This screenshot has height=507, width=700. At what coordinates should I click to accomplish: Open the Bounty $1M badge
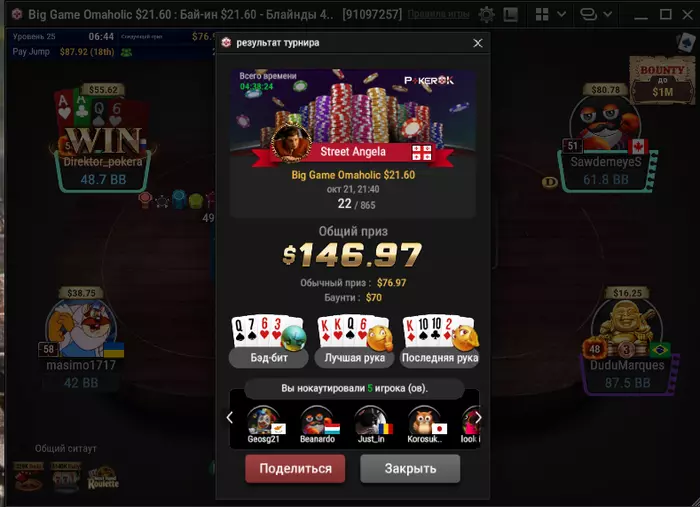[662, 80]
